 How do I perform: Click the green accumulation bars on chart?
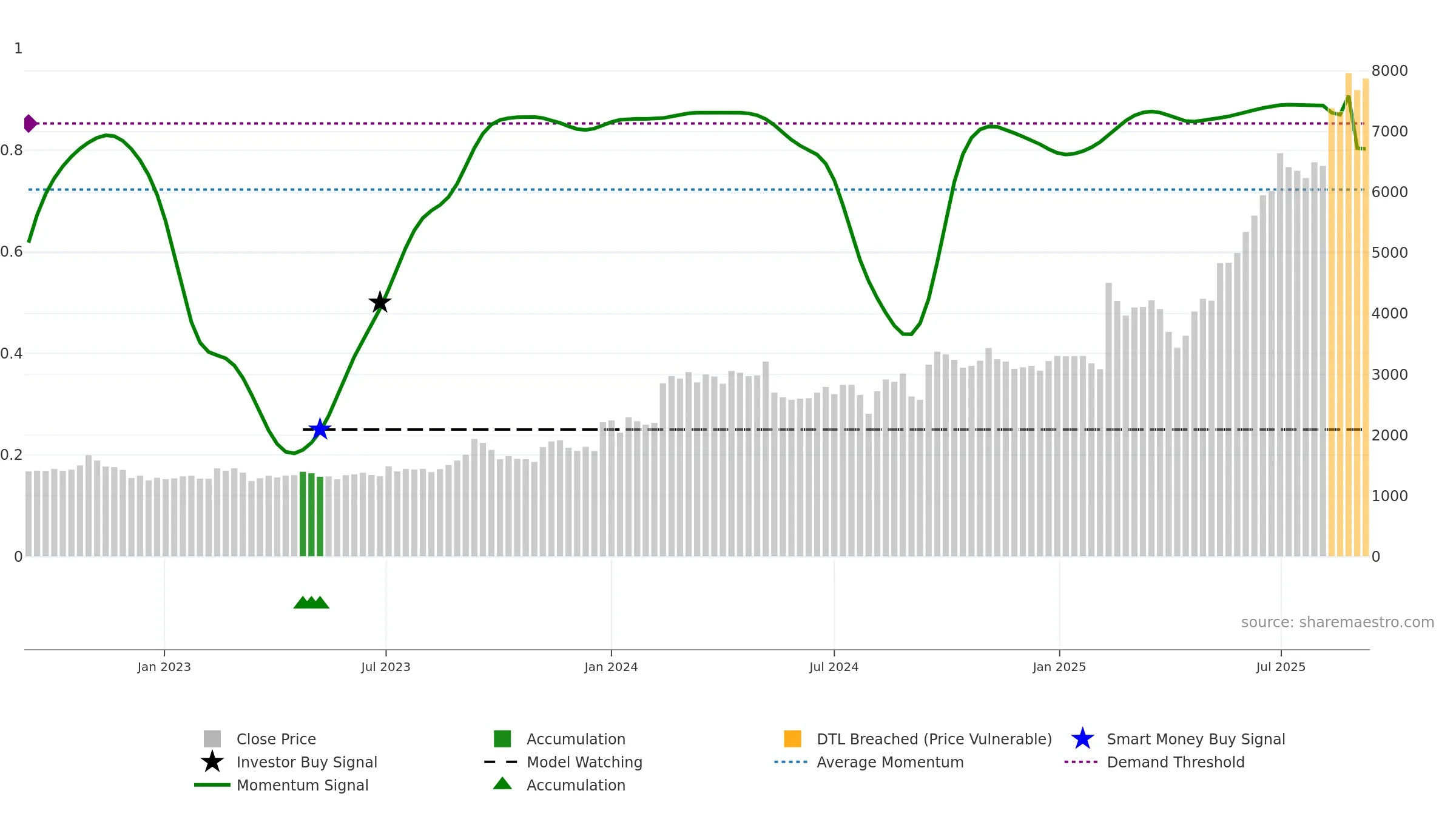(x=311, y=516)
